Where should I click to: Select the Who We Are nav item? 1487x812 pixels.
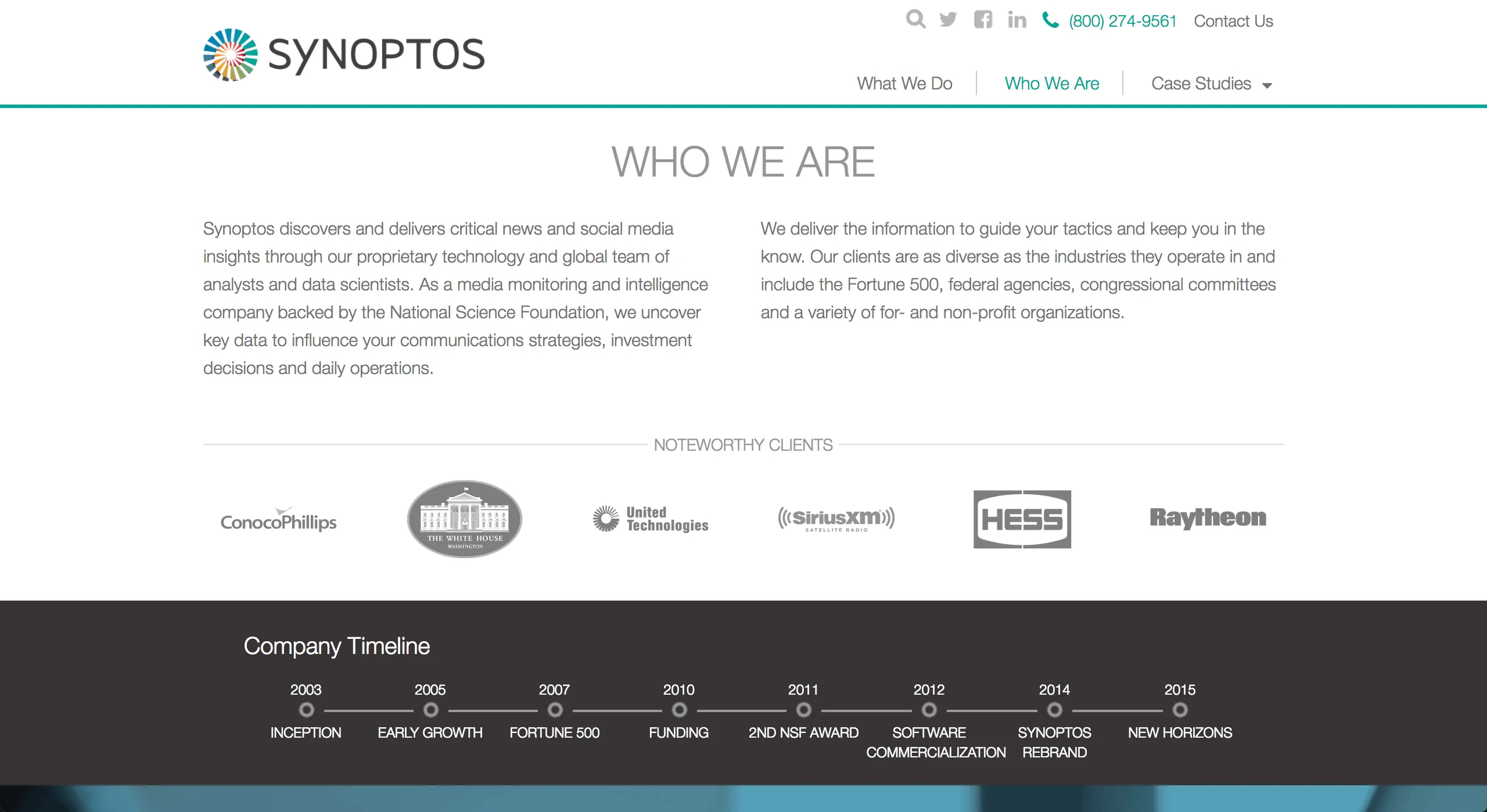(x=1052, y=84)
